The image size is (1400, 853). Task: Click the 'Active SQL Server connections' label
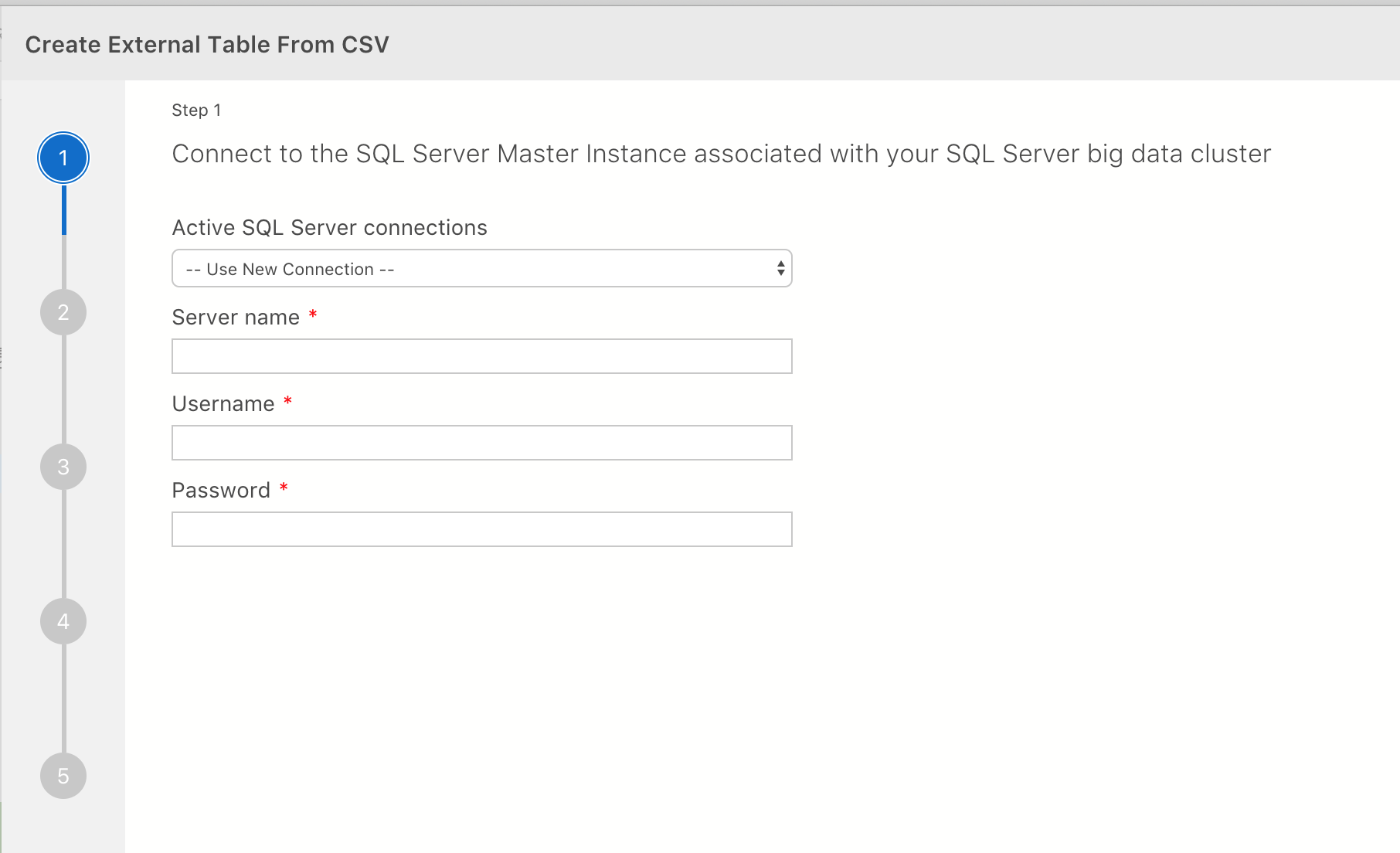coord(329,226)
